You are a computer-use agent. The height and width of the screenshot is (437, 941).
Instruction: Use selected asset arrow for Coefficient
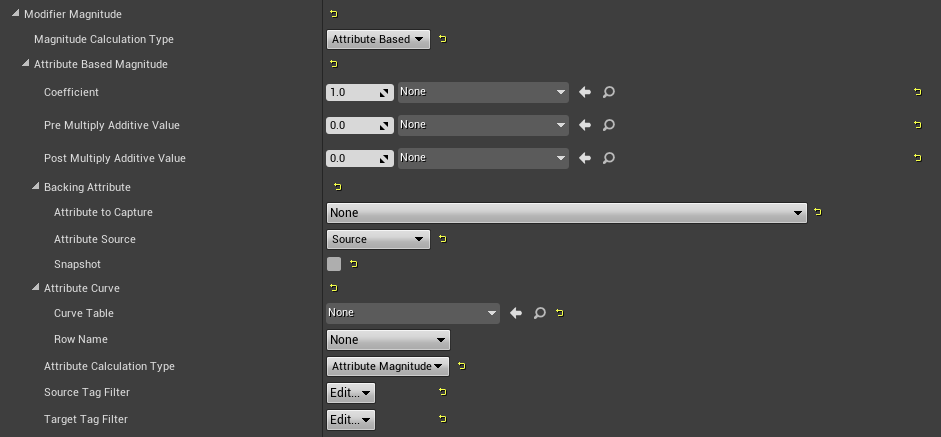[x=585, y=92]
